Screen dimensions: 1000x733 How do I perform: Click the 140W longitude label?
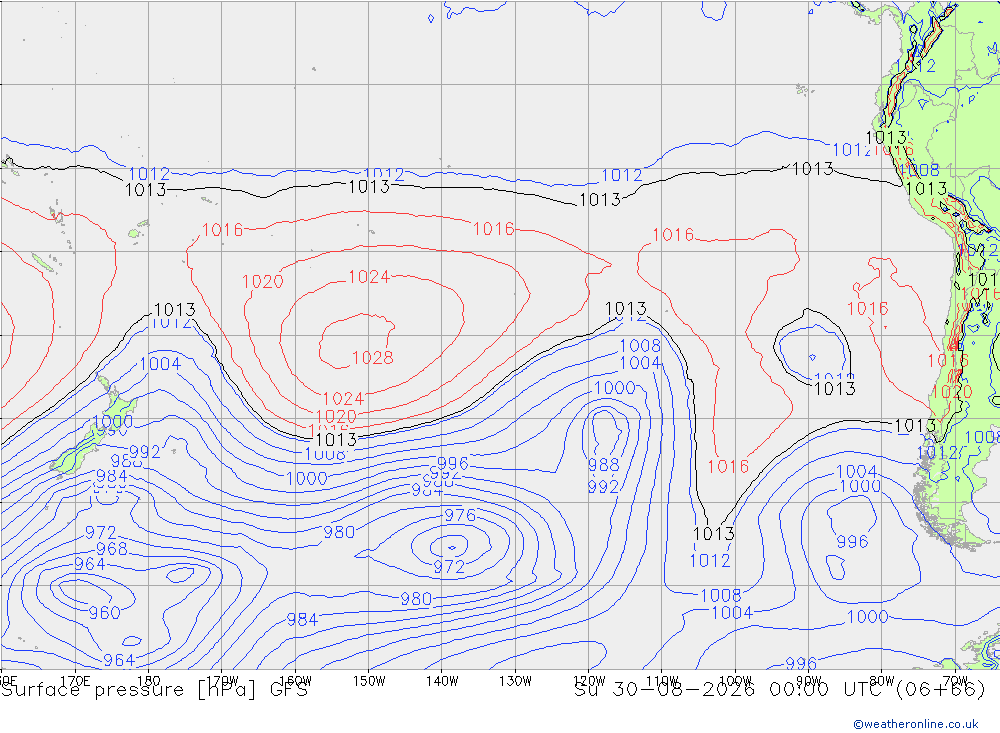pos(442,681)
